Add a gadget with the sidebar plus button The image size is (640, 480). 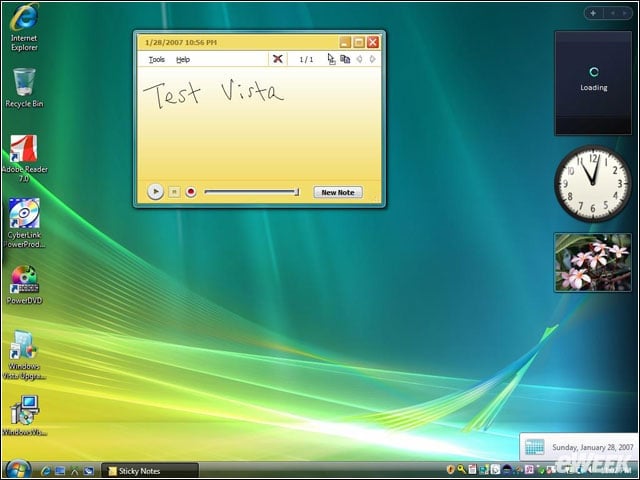click(x=593, y=13)
